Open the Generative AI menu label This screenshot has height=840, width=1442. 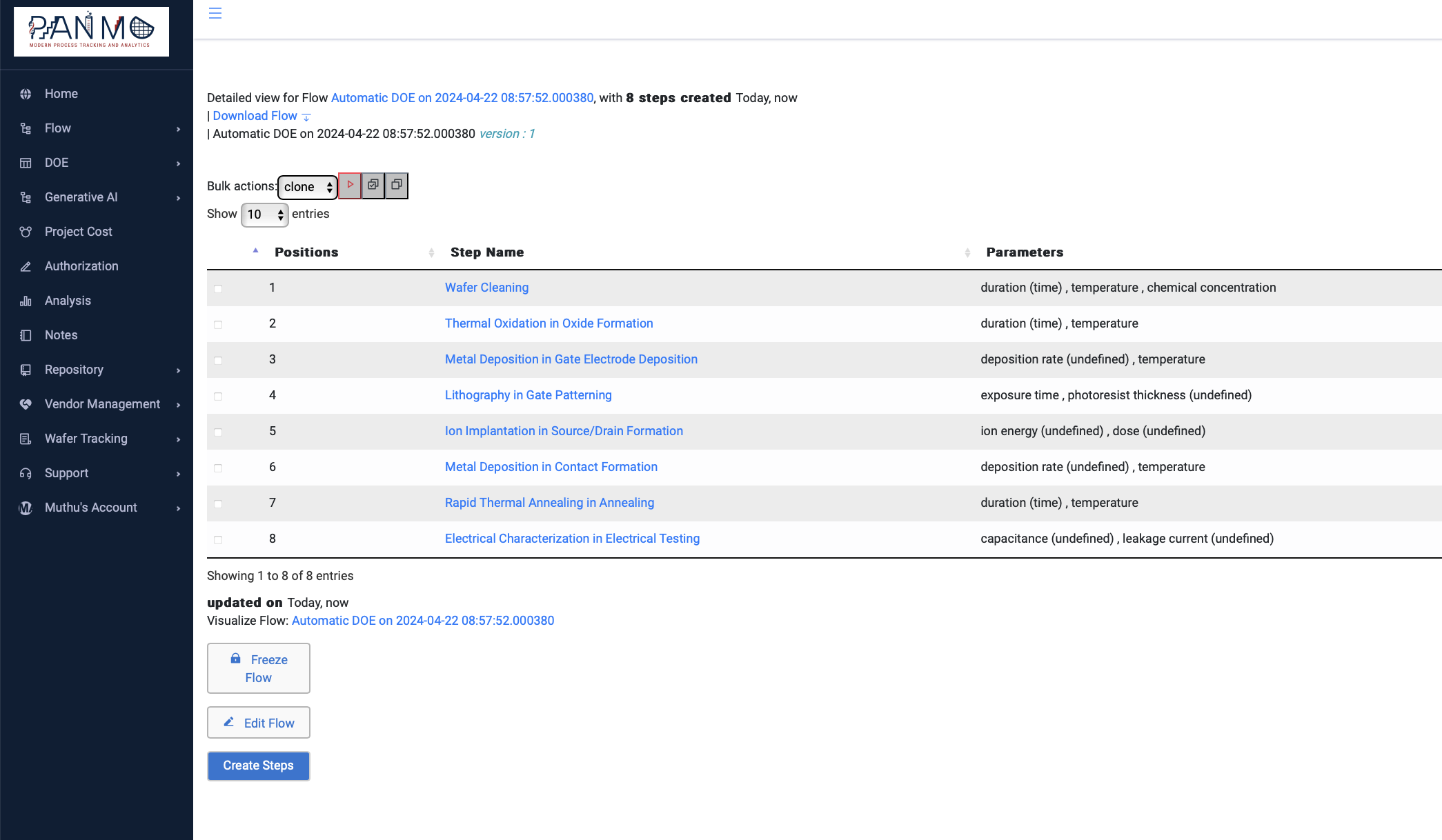(81, 197)
